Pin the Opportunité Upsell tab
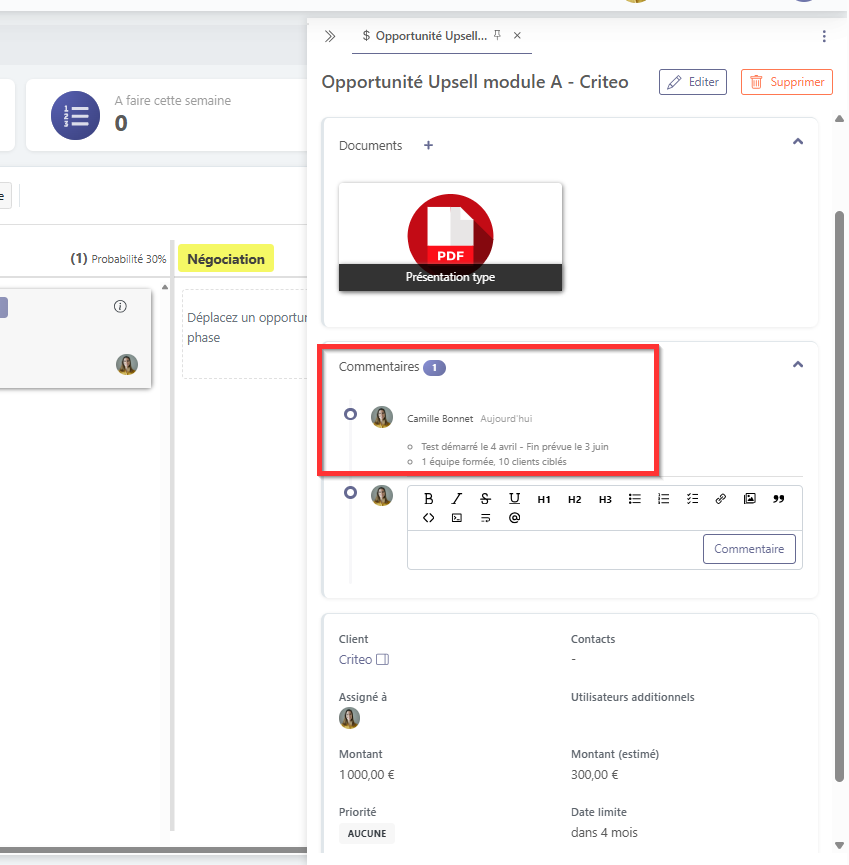The width and height of the screenshot is (849, 865). (x=498, y=35)
